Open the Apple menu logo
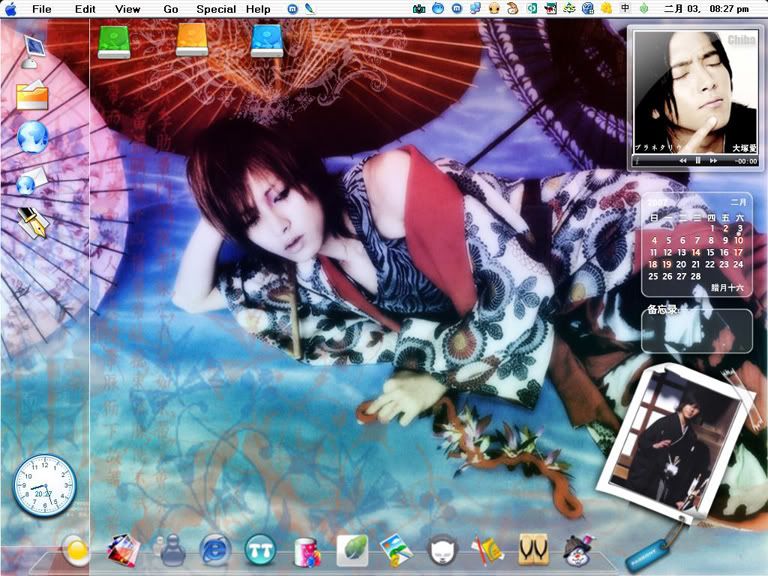The image size is (768, 576). 11,9
